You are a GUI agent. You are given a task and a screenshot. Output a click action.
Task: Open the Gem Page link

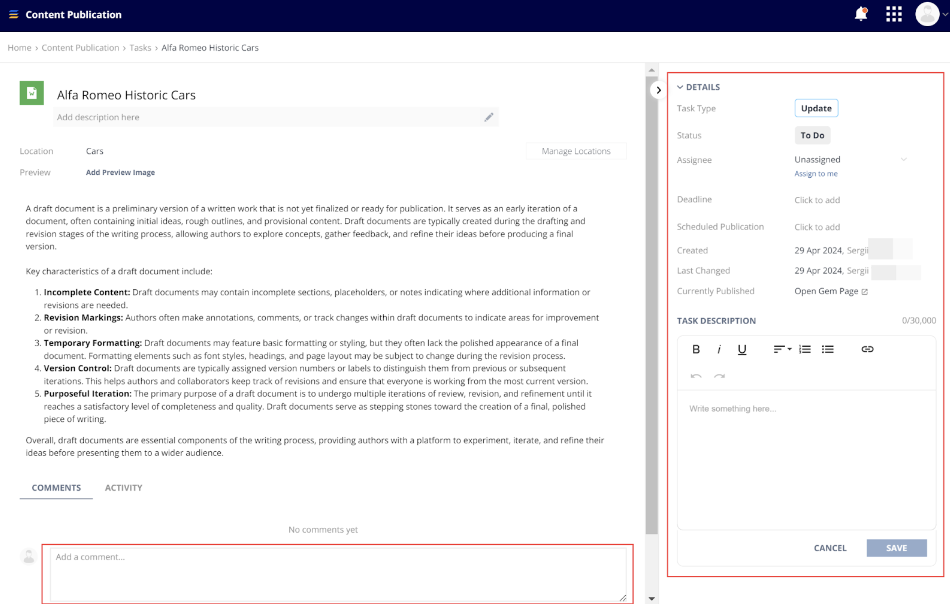pyautogui.click(x=826, y=291)
